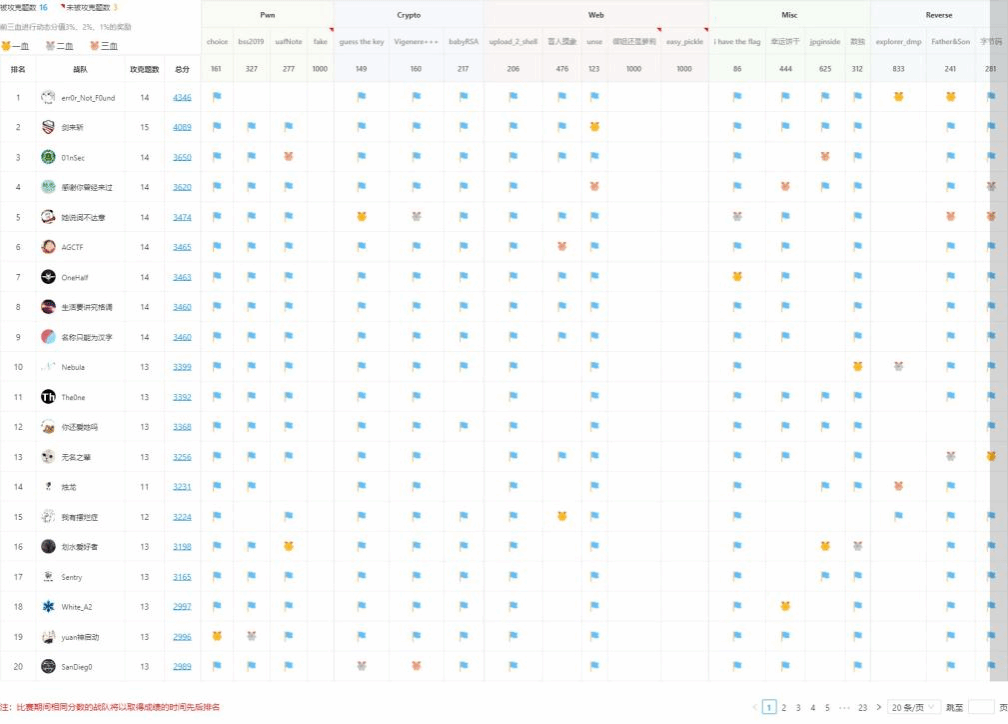Open err0r_Not_F0und's total score 4346 link
This screenshot has height=724, width=1008.
(182, 97)
